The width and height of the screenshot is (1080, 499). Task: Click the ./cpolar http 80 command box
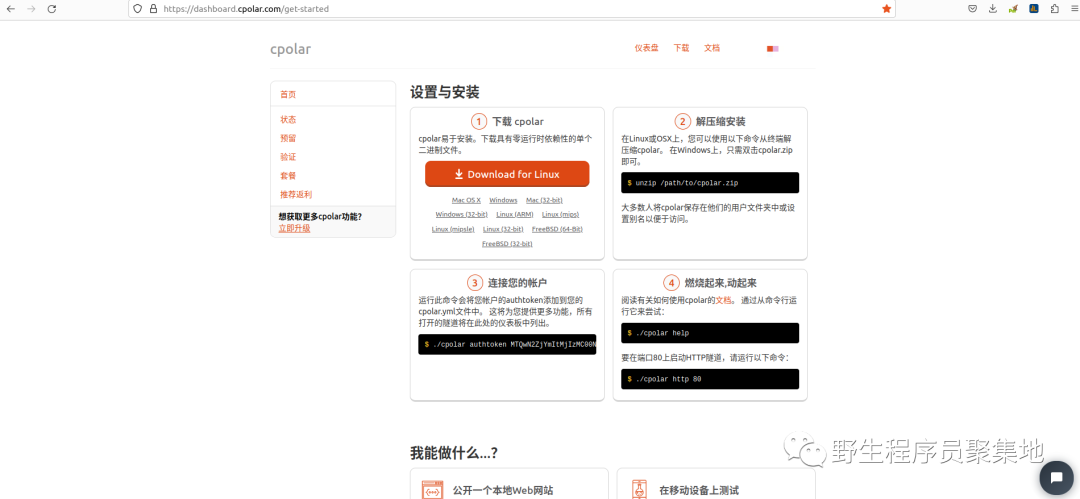tap(710, 379)
